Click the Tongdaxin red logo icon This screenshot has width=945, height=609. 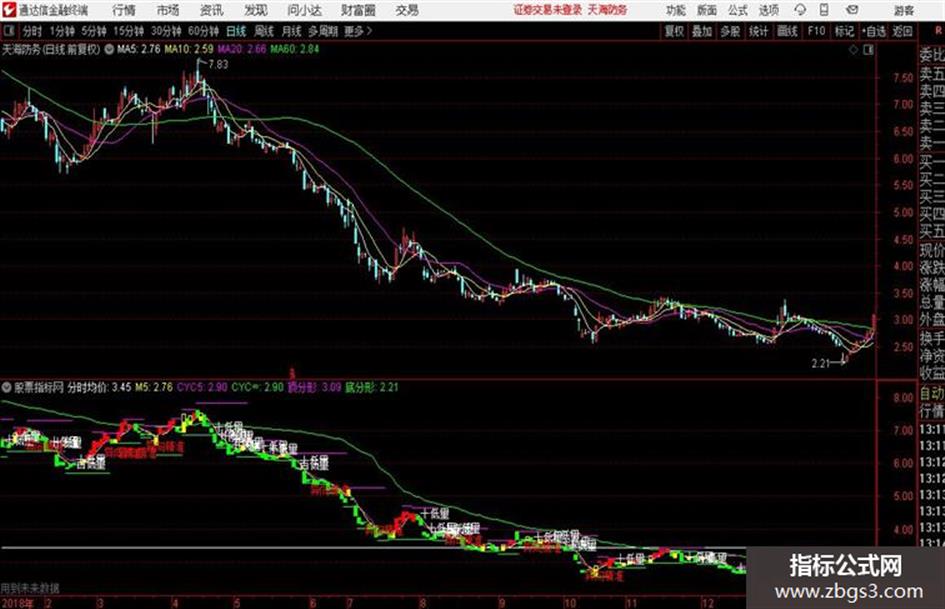8,10
